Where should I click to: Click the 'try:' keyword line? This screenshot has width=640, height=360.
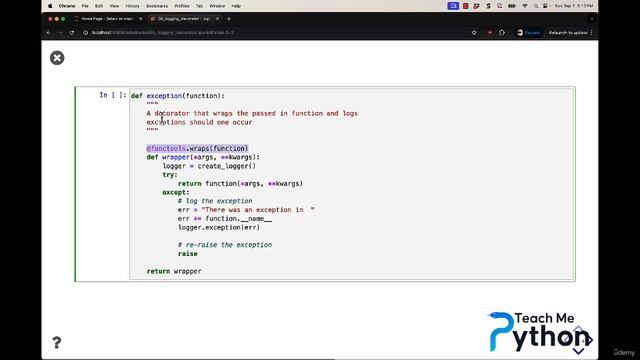170,175
